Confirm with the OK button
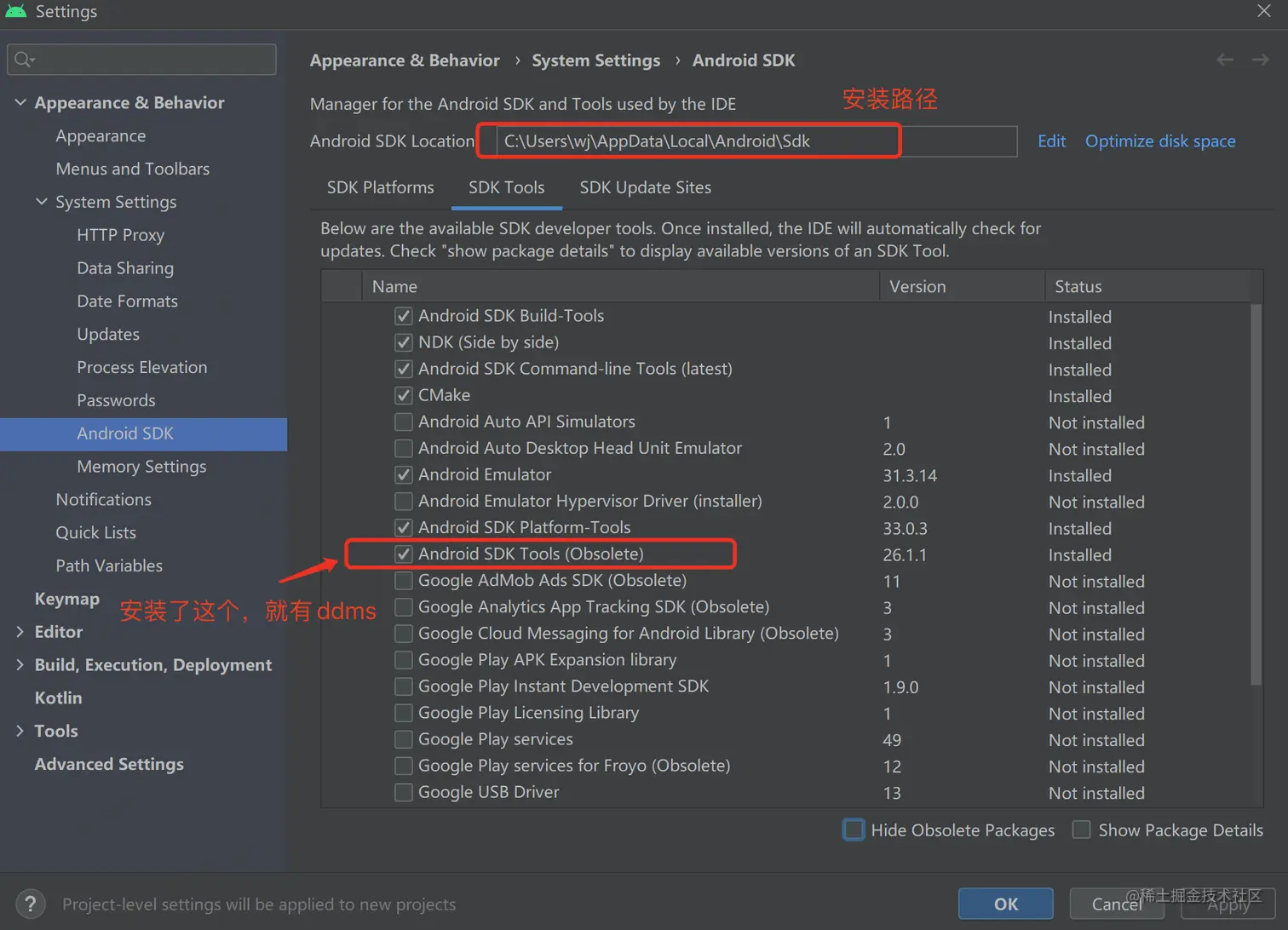The height and width of the screenshot is (930, 1288). pyautogui.click(x=1006, y=904)
